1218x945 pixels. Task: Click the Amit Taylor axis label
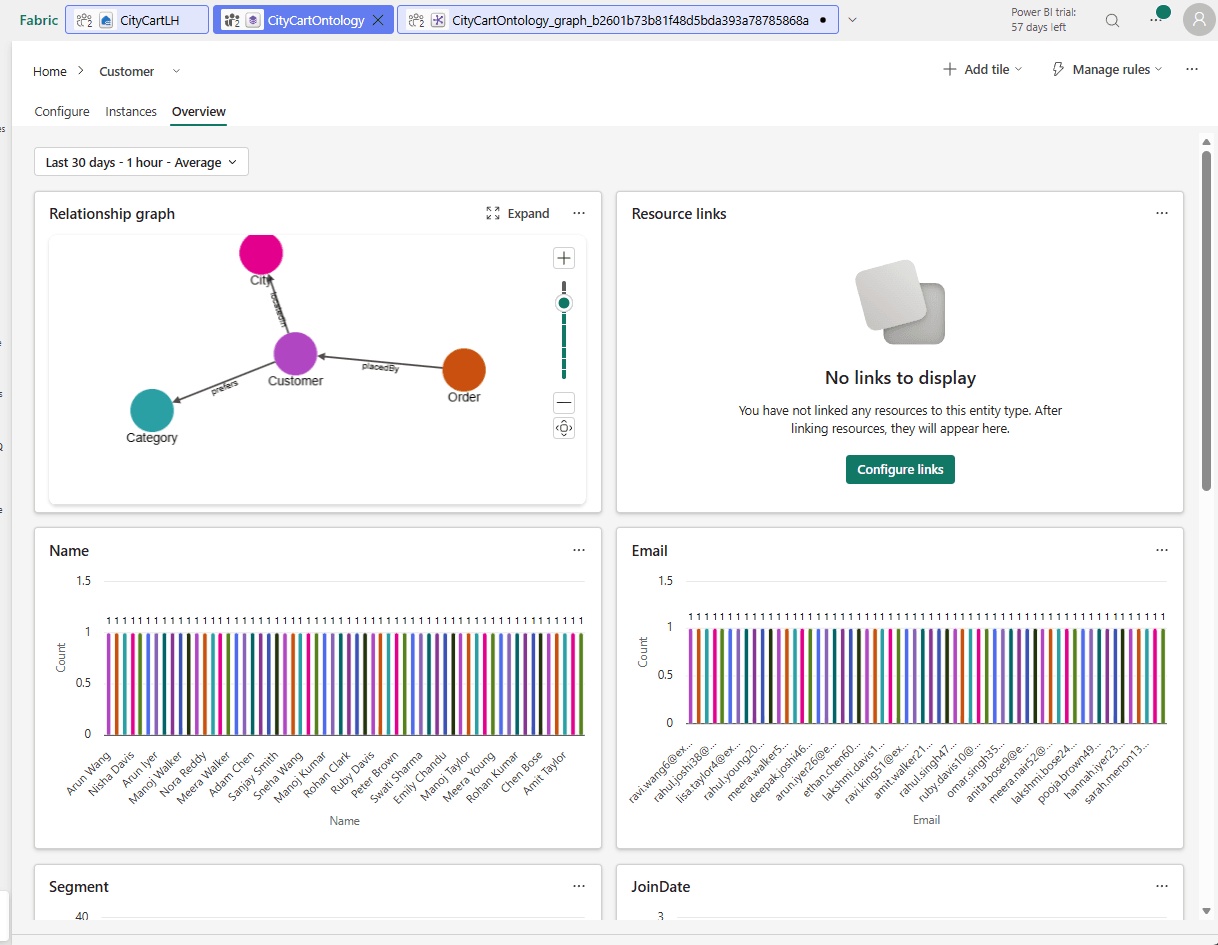546,773
